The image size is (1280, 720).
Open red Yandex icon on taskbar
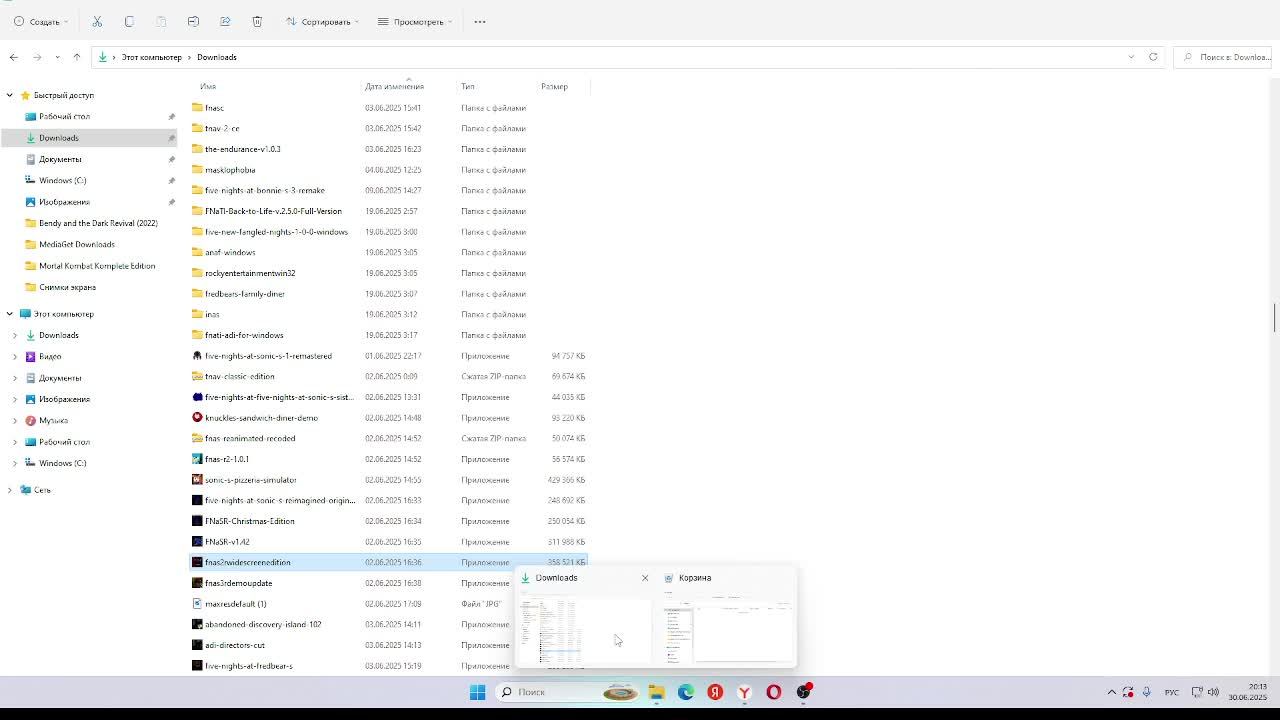tap(715, 692)
